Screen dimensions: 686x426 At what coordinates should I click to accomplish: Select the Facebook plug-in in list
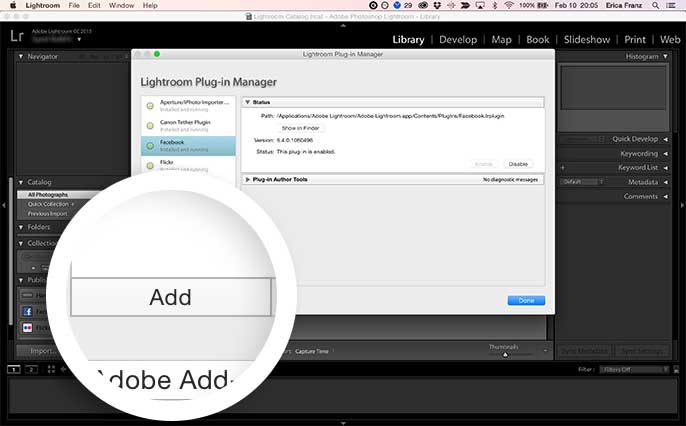188,146
